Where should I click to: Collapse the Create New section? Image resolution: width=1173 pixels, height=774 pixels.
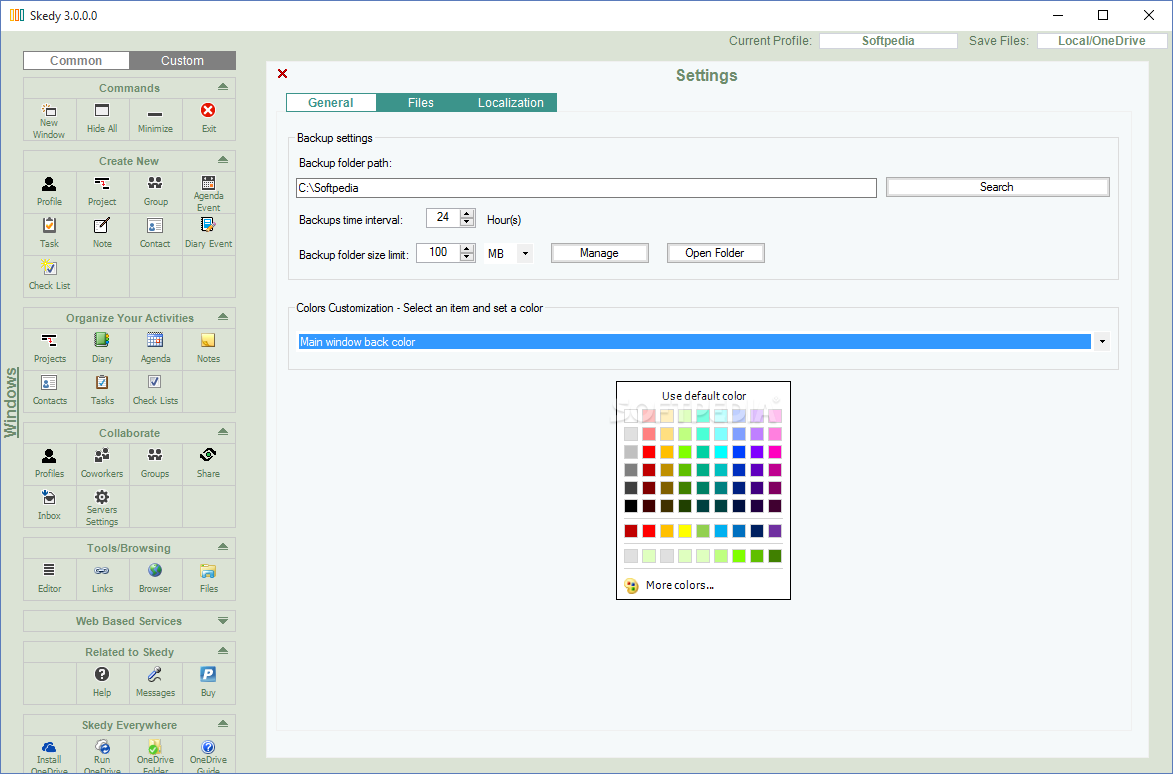pyautogui.click(x=223, y=160)
